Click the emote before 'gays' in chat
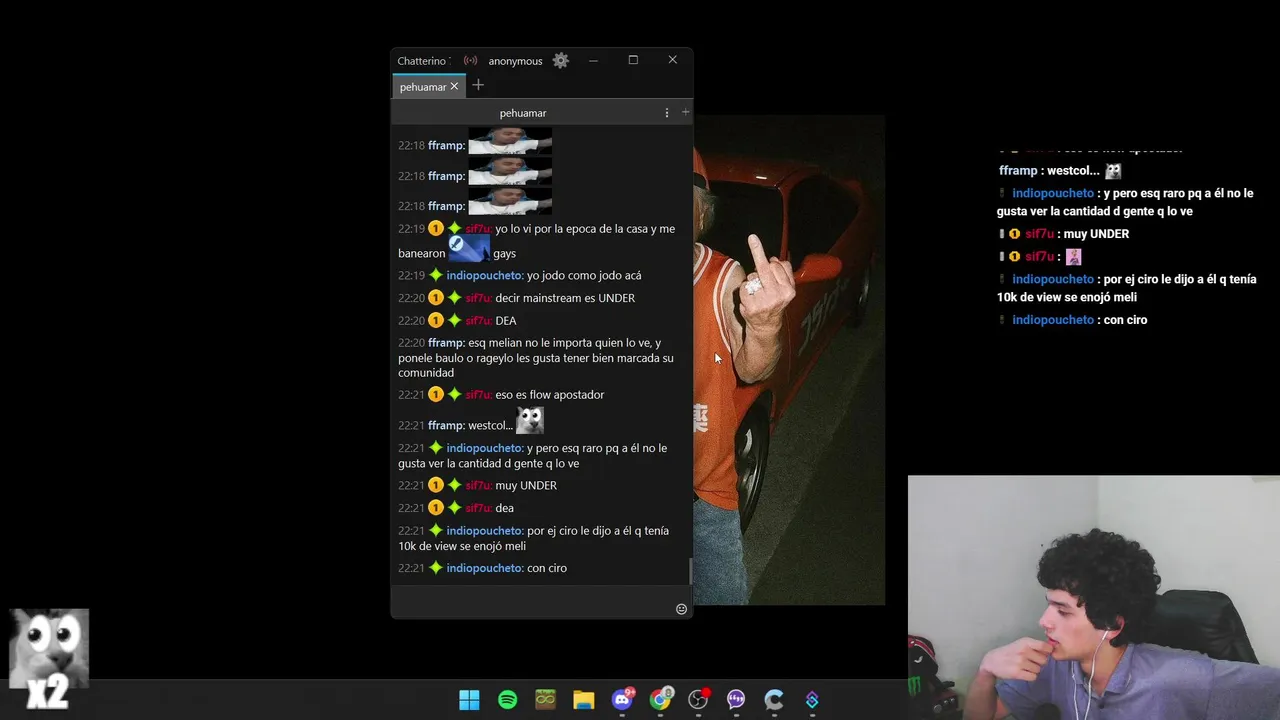Screen dimensions: 1280x720 coord(469,247)
